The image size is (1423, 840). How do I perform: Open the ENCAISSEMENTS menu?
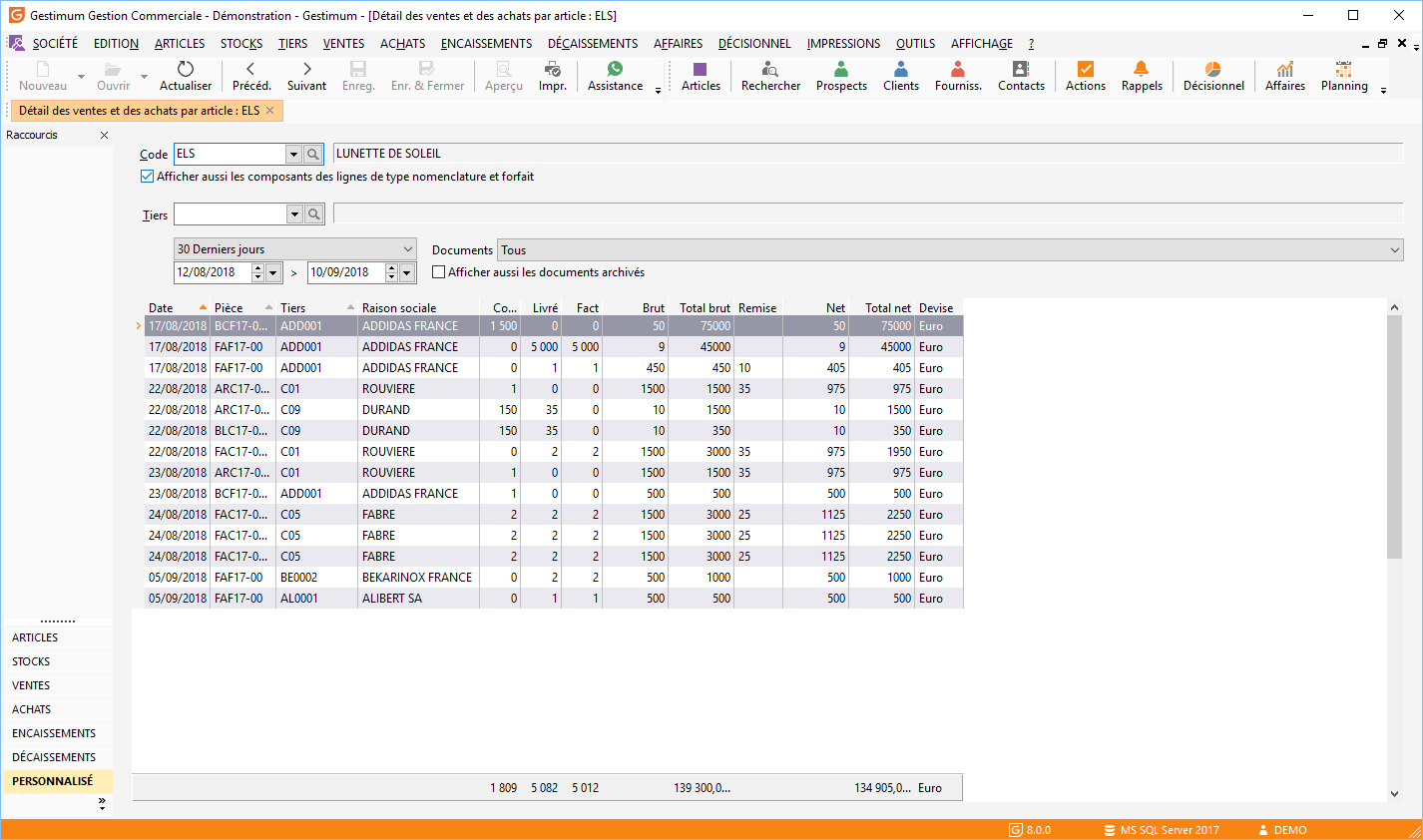pos(487,44)
